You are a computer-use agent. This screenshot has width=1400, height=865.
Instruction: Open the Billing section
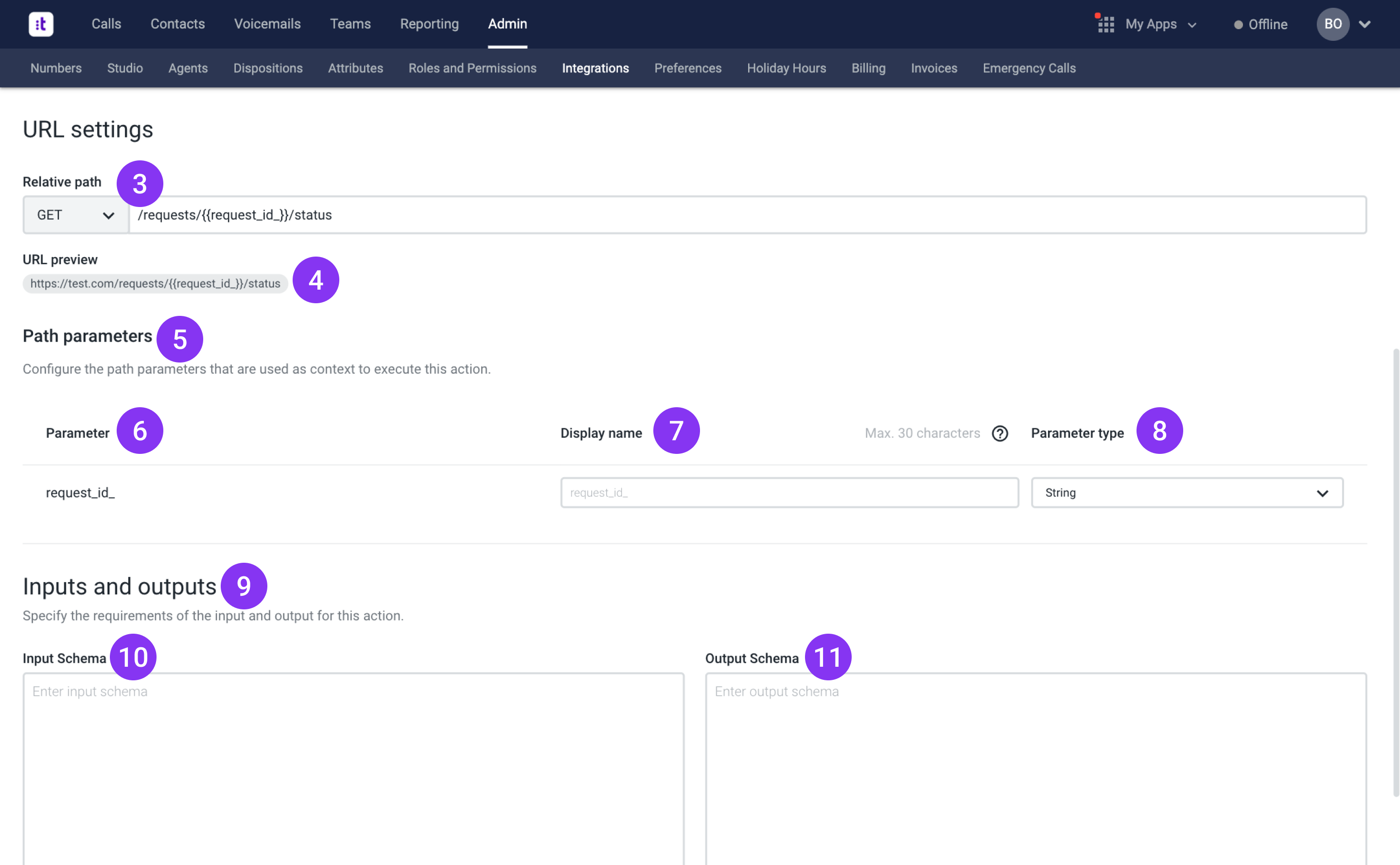(868, 68)
